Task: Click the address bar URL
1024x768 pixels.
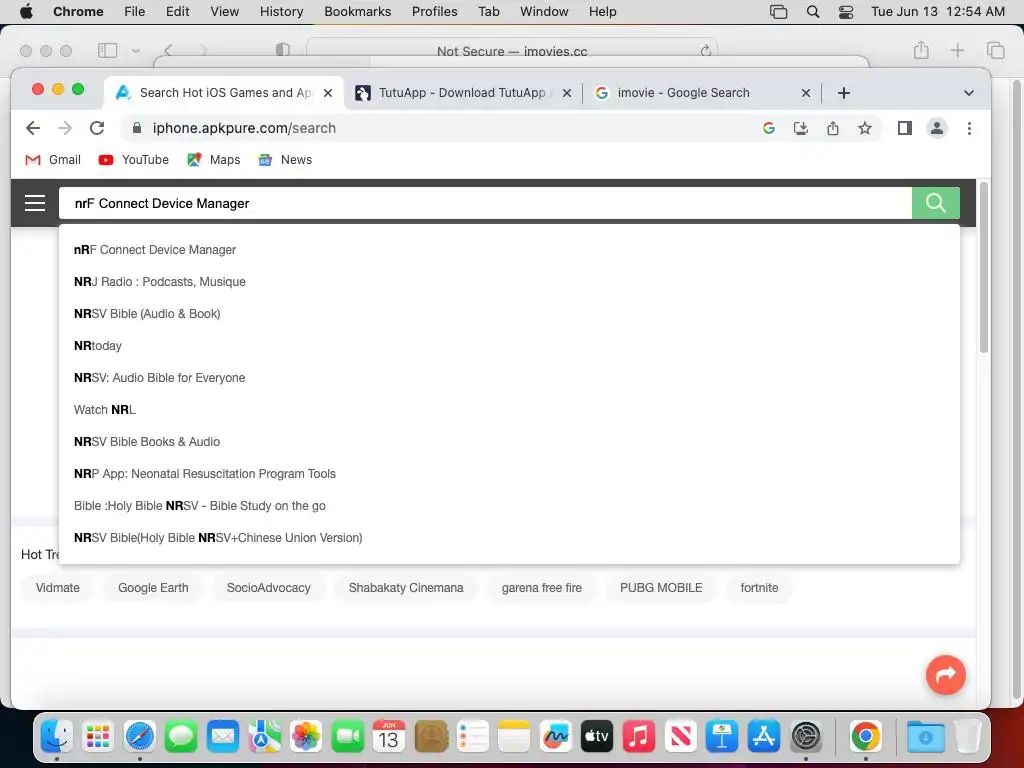Action: point(244,128)
